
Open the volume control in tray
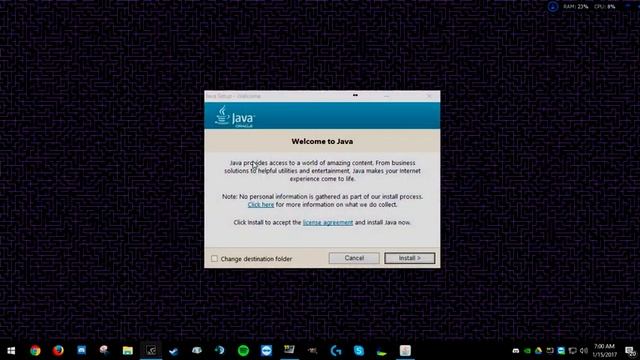coord(584,351)
